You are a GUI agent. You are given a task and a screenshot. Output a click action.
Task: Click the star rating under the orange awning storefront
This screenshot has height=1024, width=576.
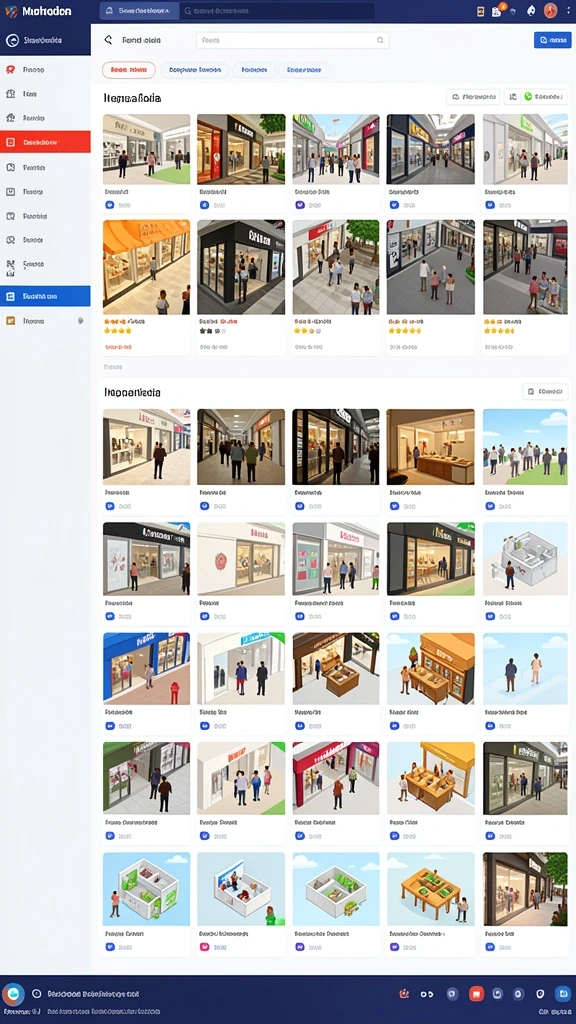pos(118,331)
